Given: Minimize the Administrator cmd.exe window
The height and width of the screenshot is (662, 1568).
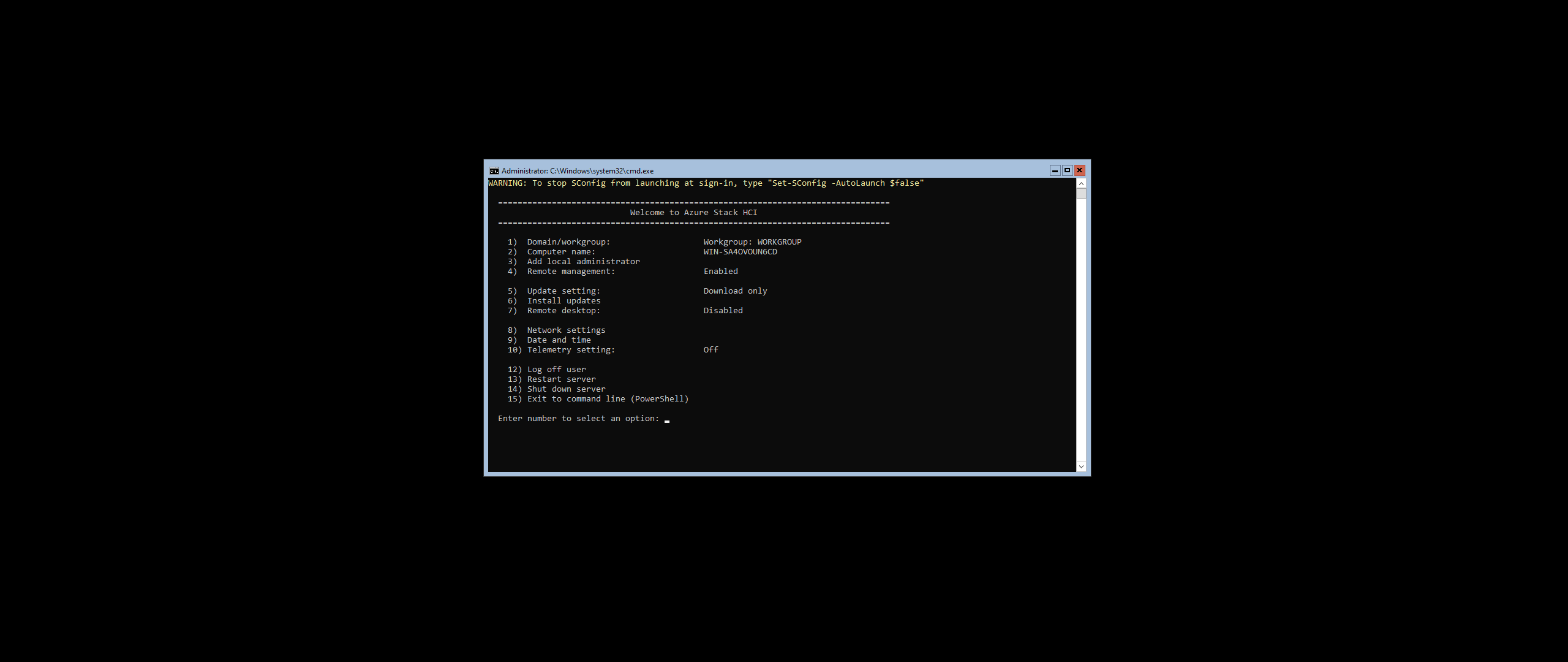Looking at the screenshot, I should 1055,171.
